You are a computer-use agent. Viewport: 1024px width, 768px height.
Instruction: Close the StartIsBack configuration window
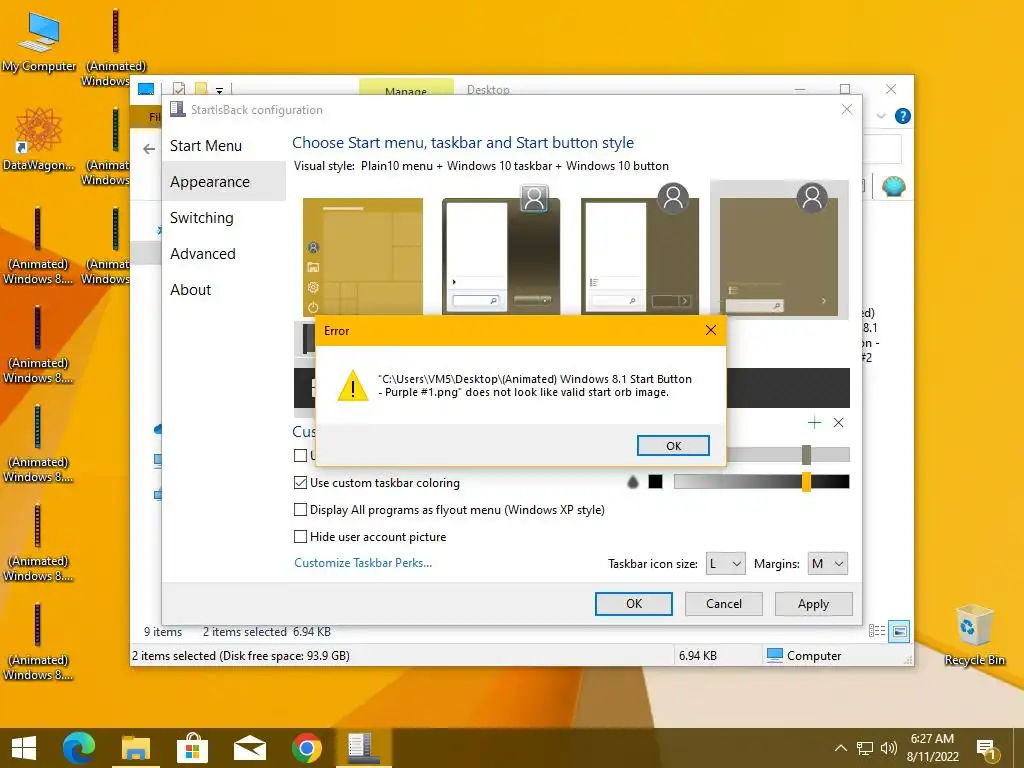click(846, 109)
